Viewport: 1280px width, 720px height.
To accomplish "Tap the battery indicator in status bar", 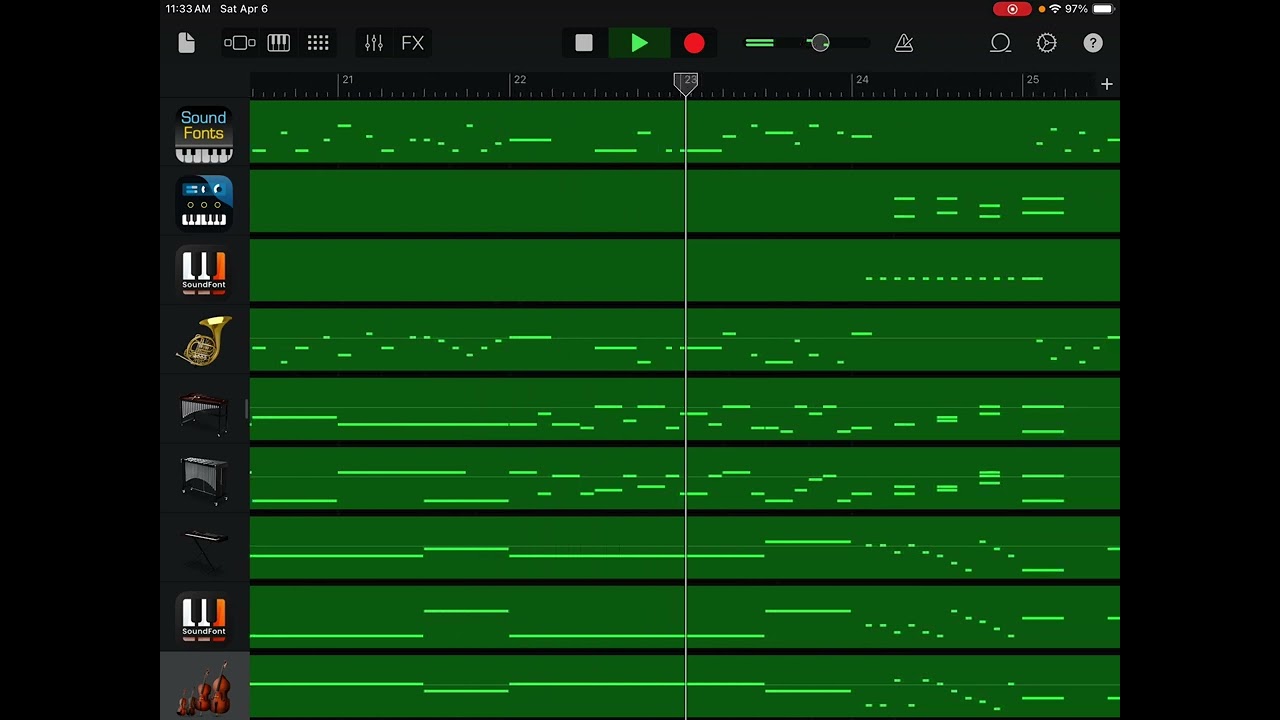I will click(1103, 9).
